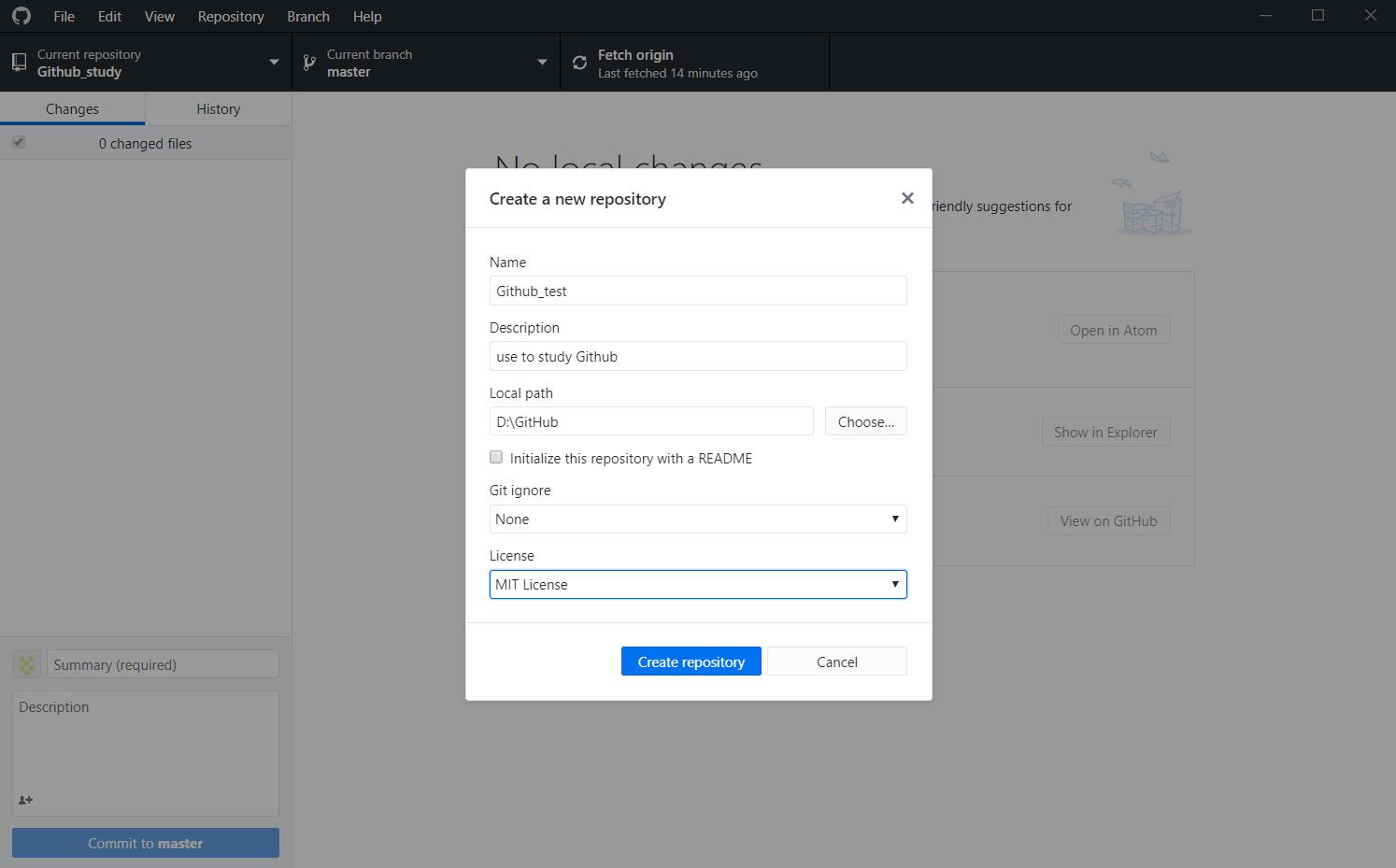Open the Branch menu

click(307, 16)
